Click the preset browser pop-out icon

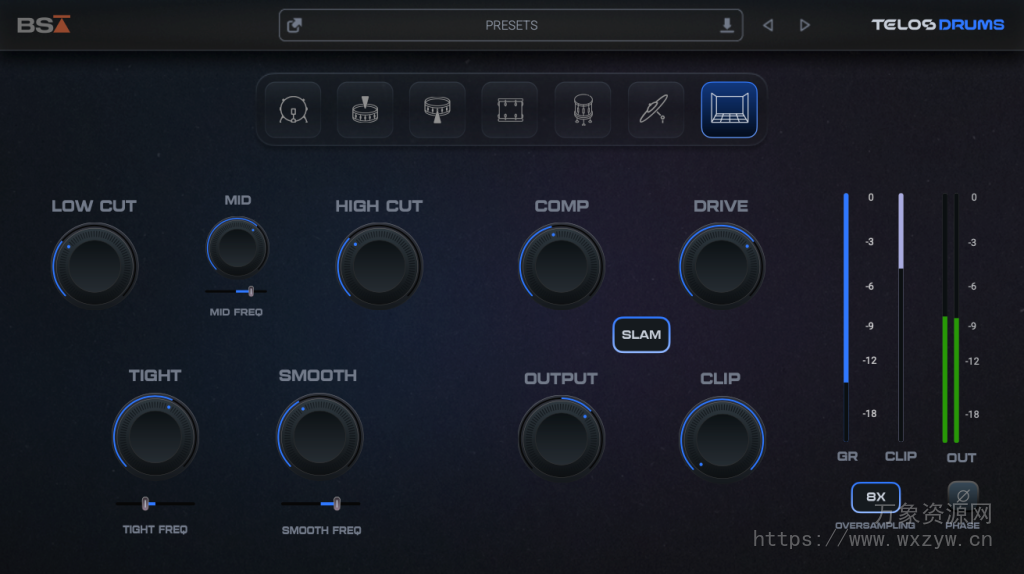pyautogui.click(x=295, y=25)
